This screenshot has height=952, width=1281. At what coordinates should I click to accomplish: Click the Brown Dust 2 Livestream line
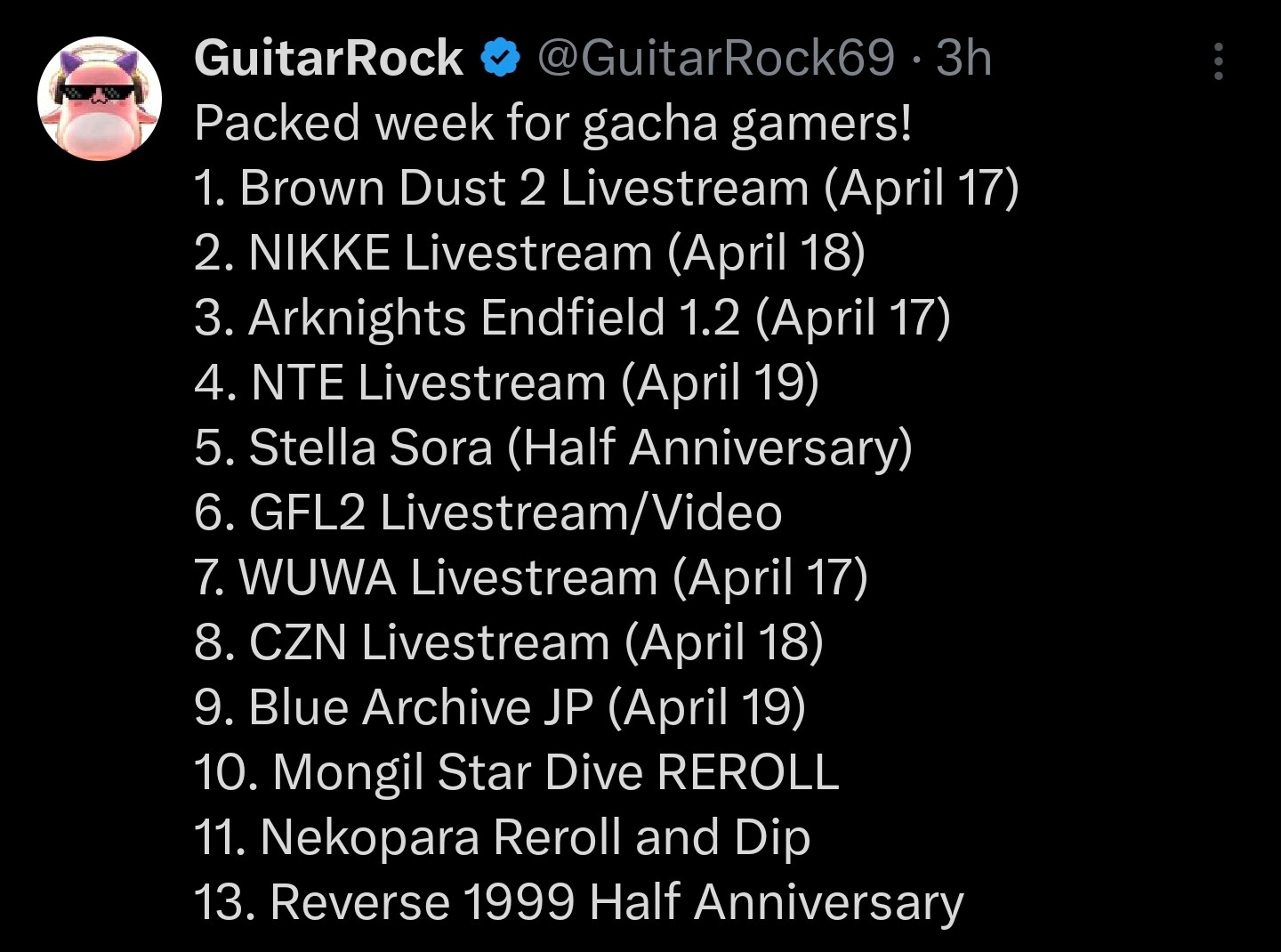click(606, 188)
